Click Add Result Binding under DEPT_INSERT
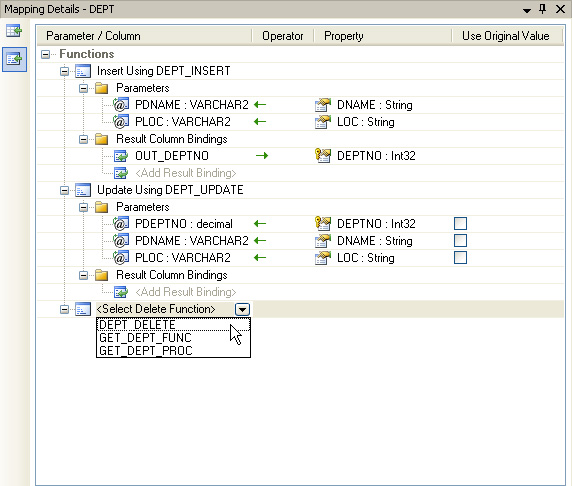 point(186,173)
